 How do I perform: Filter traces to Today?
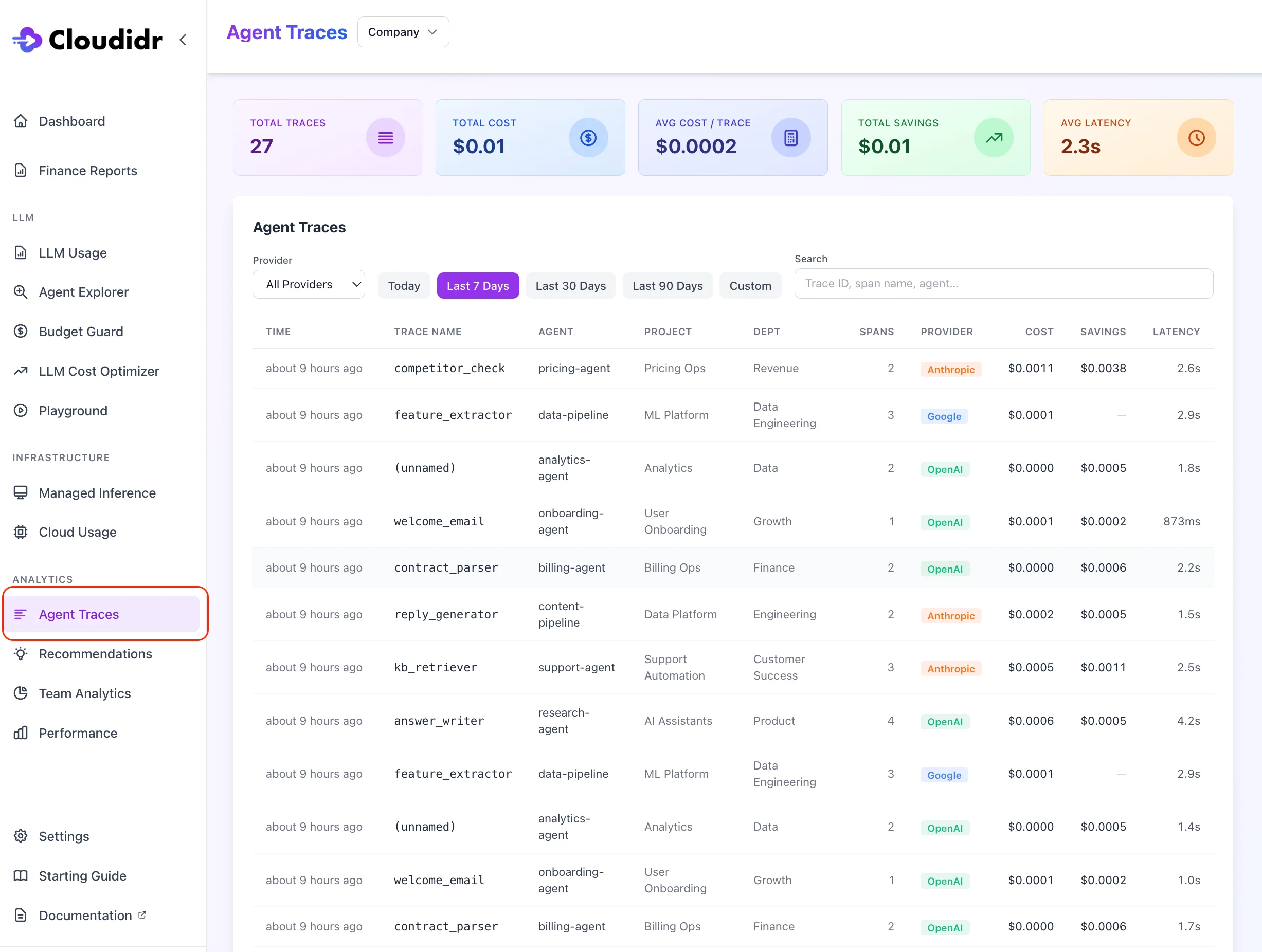(x=404, y=286)
